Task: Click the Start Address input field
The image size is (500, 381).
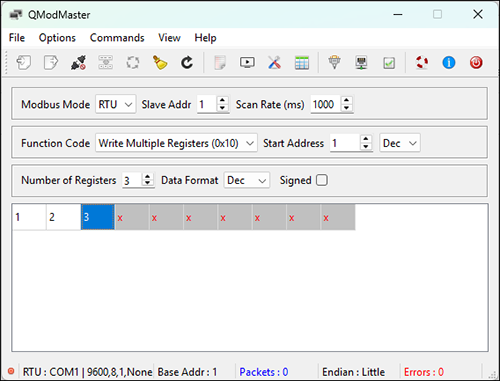Action: 345,143
